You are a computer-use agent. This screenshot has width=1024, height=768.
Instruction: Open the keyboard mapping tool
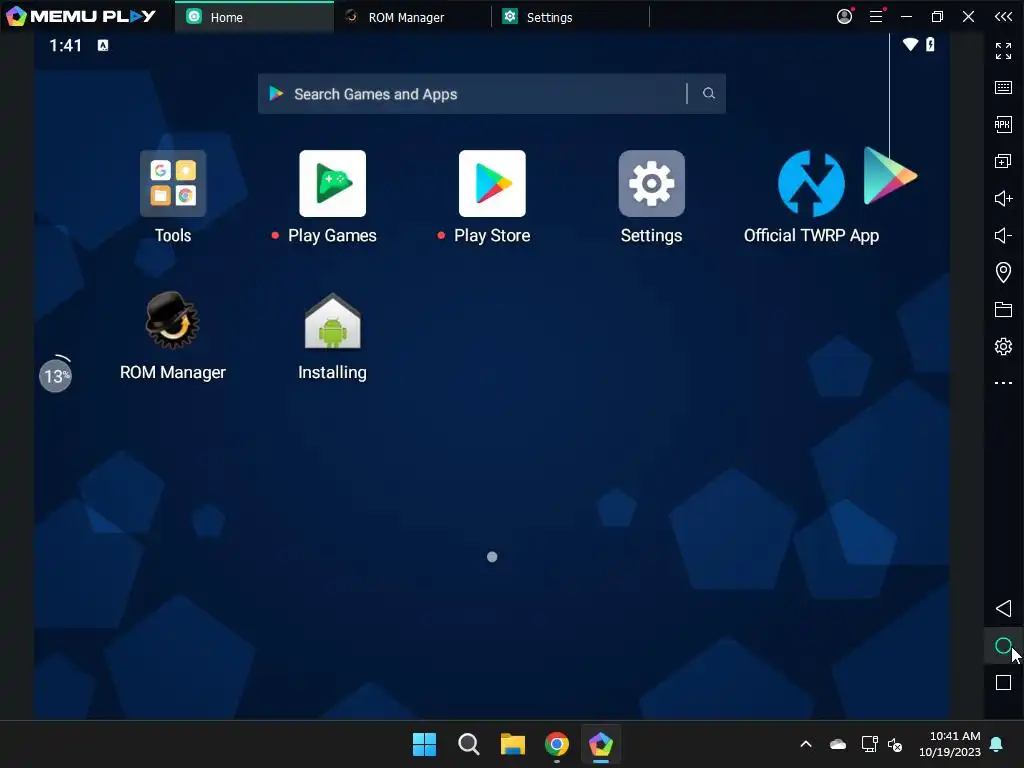[1003, 88]
